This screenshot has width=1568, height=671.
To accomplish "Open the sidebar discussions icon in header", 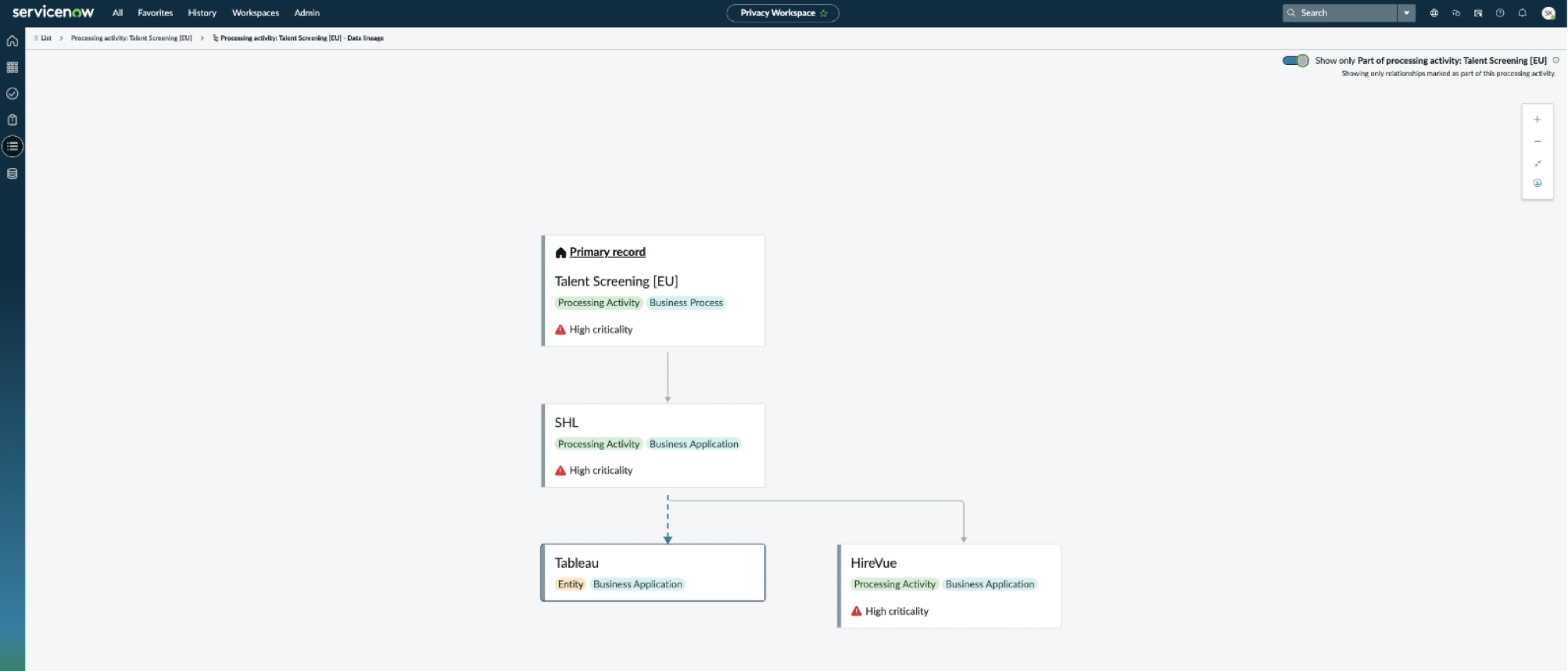I will click(x=1477, y=13).
